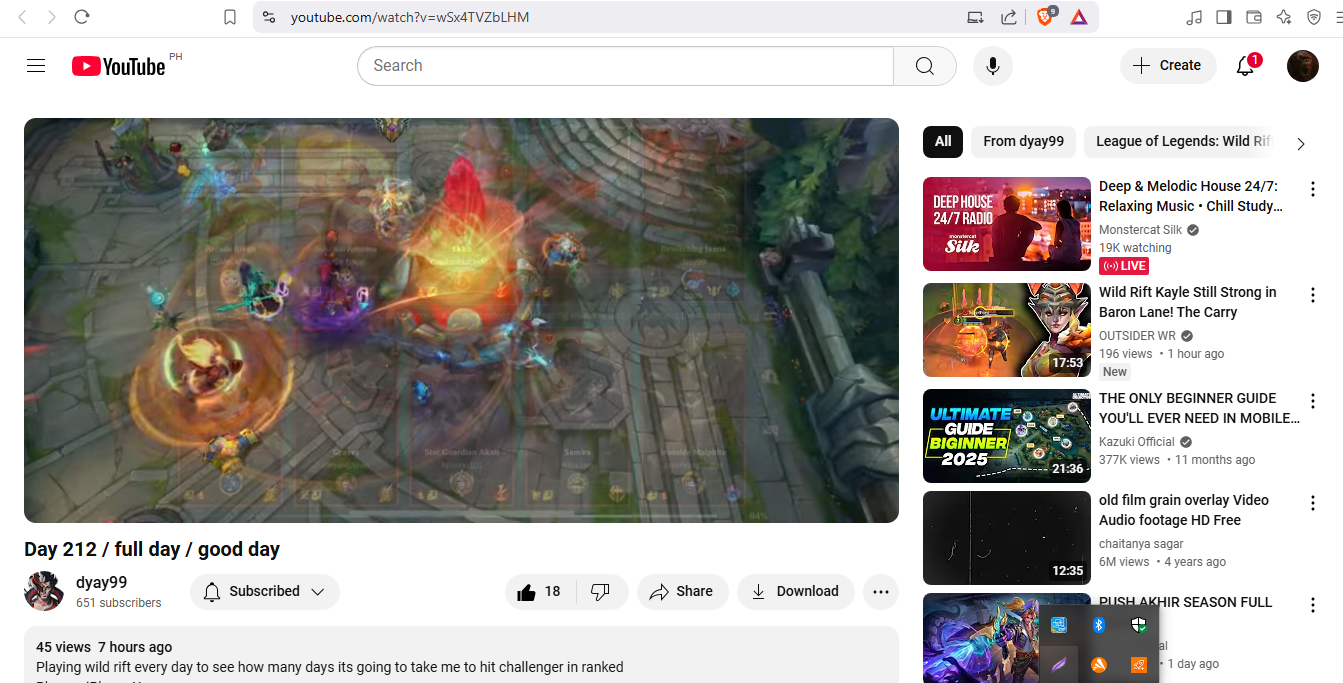Viewport: 1343px width, 683px height.
Task: Open old film grain 12:35 thumbnail
Action: (x=1007, y=538)
